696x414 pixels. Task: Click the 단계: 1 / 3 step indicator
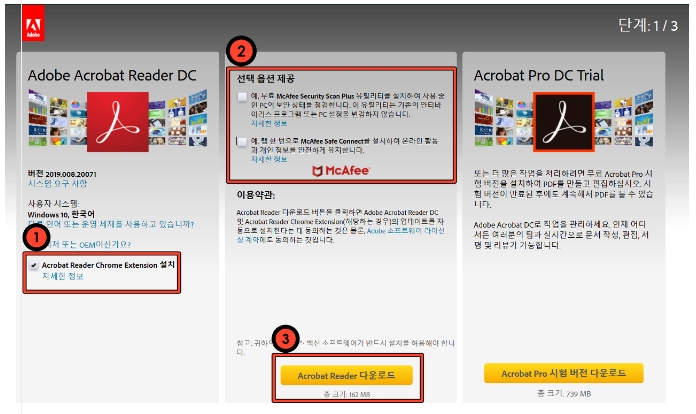648,26
